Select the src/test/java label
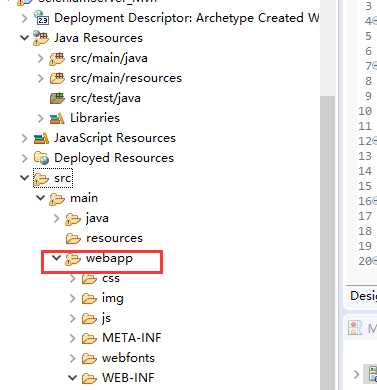Image resolution: width=377 pixels, height=390 pixels. (x=105, y=98)
